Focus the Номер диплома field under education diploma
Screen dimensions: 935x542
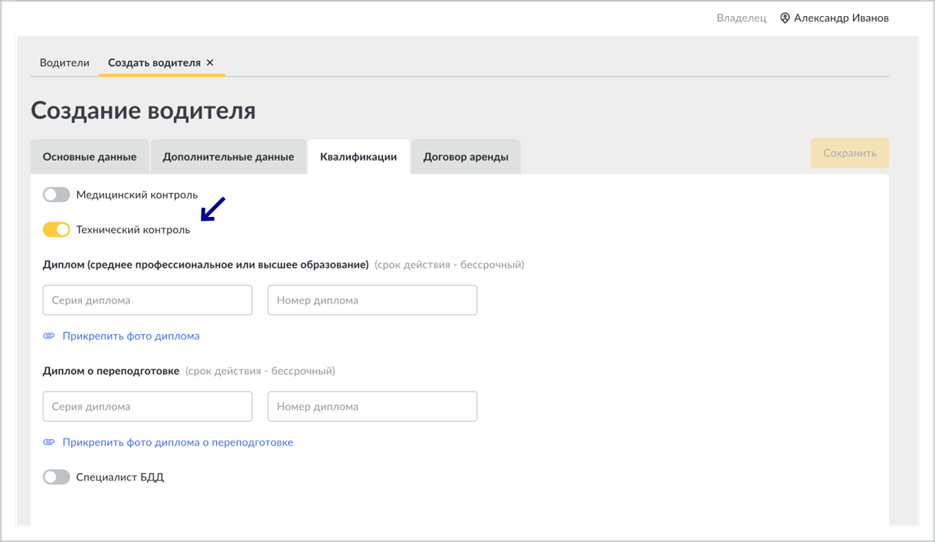point(372,300)
